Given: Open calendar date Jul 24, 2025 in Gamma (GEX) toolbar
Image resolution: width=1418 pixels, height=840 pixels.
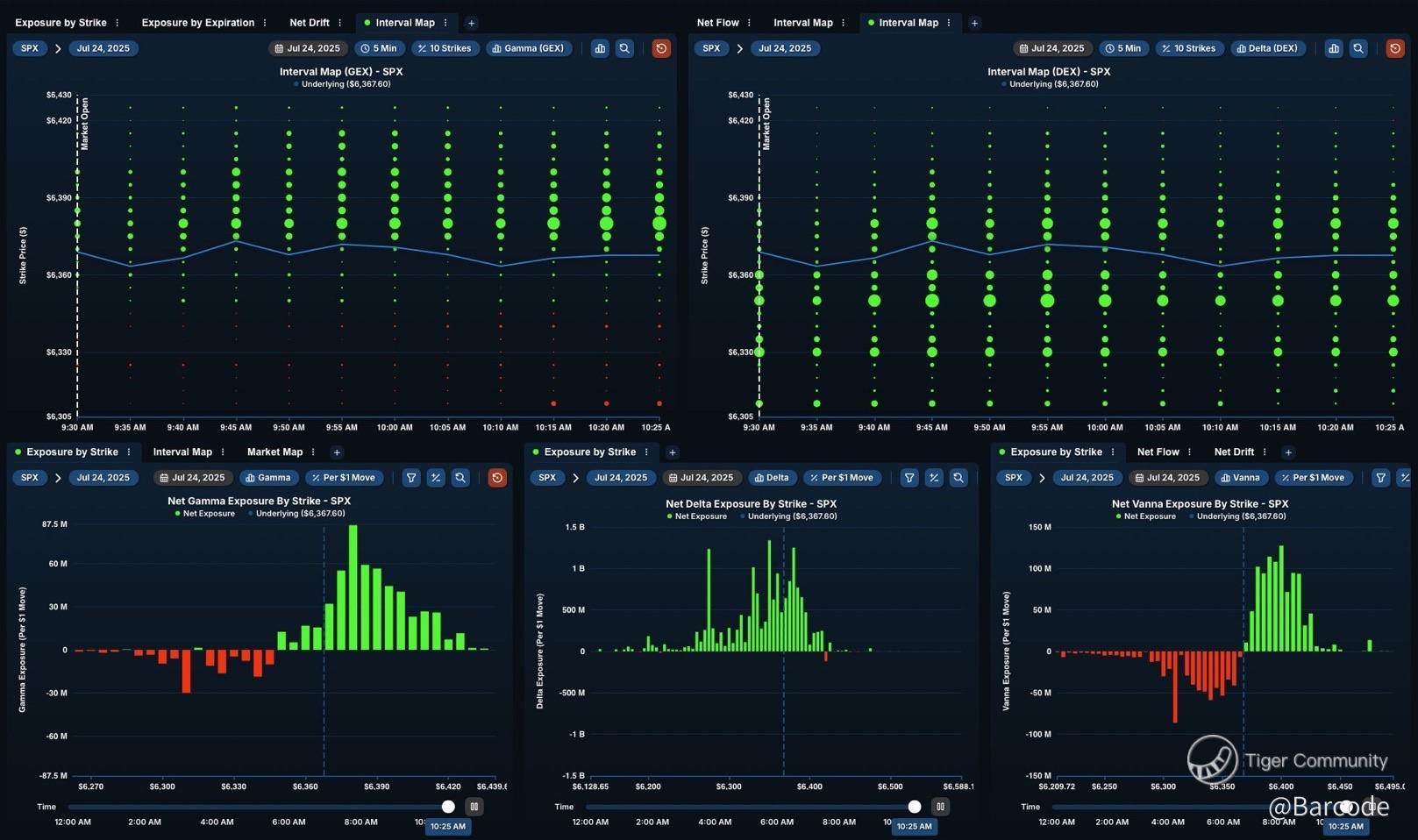Looking at the screenshot, I should click(x=307, y=48).
